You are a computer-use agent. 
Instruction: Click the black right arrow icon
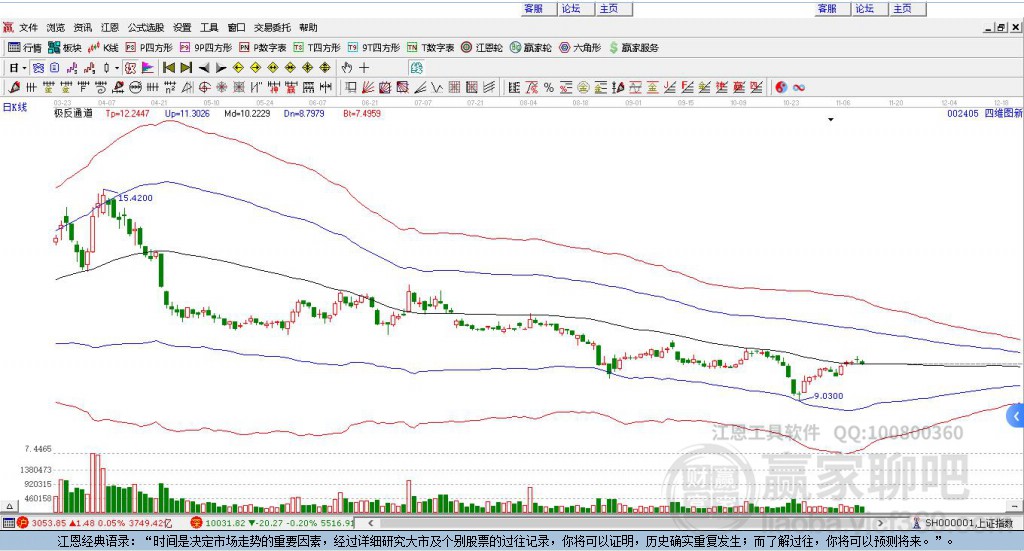point(221,68)
